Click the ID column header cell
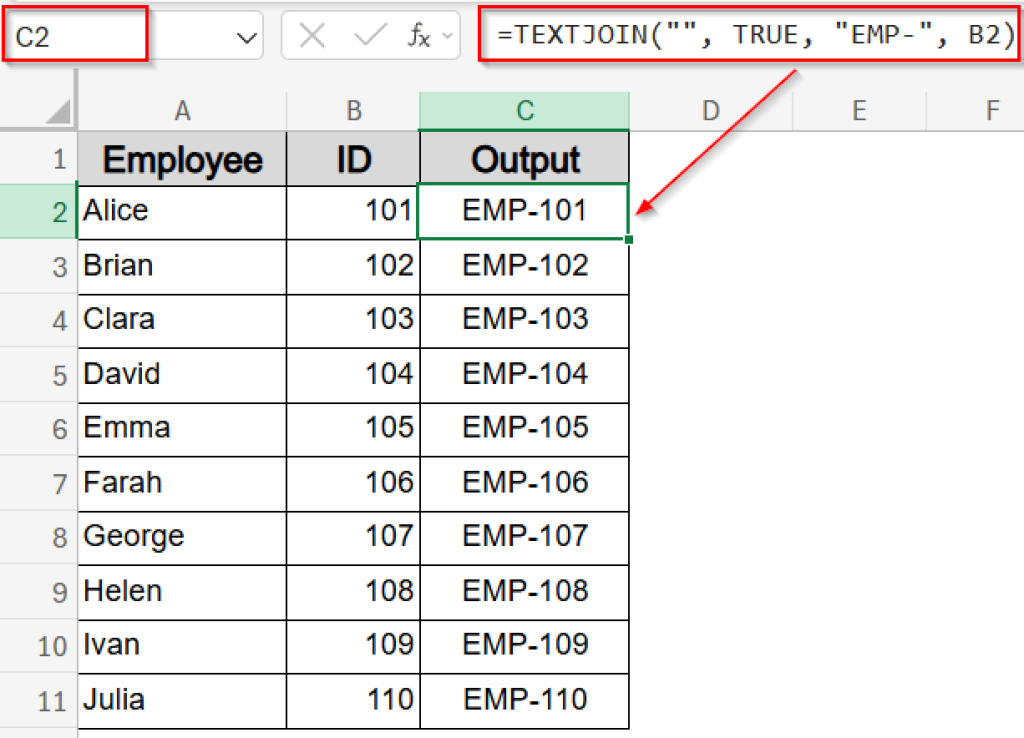 [352, 158]
